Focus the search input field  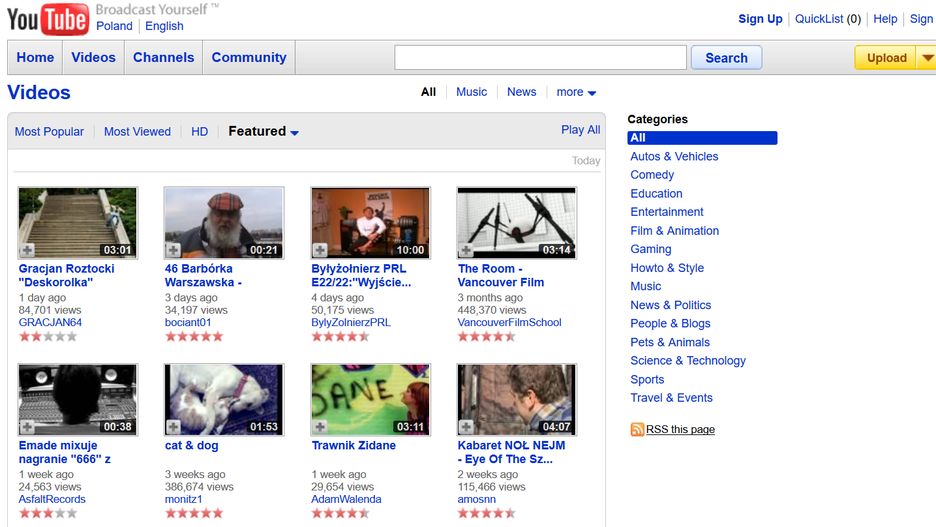pyautogui.click(x=540, y=58)
